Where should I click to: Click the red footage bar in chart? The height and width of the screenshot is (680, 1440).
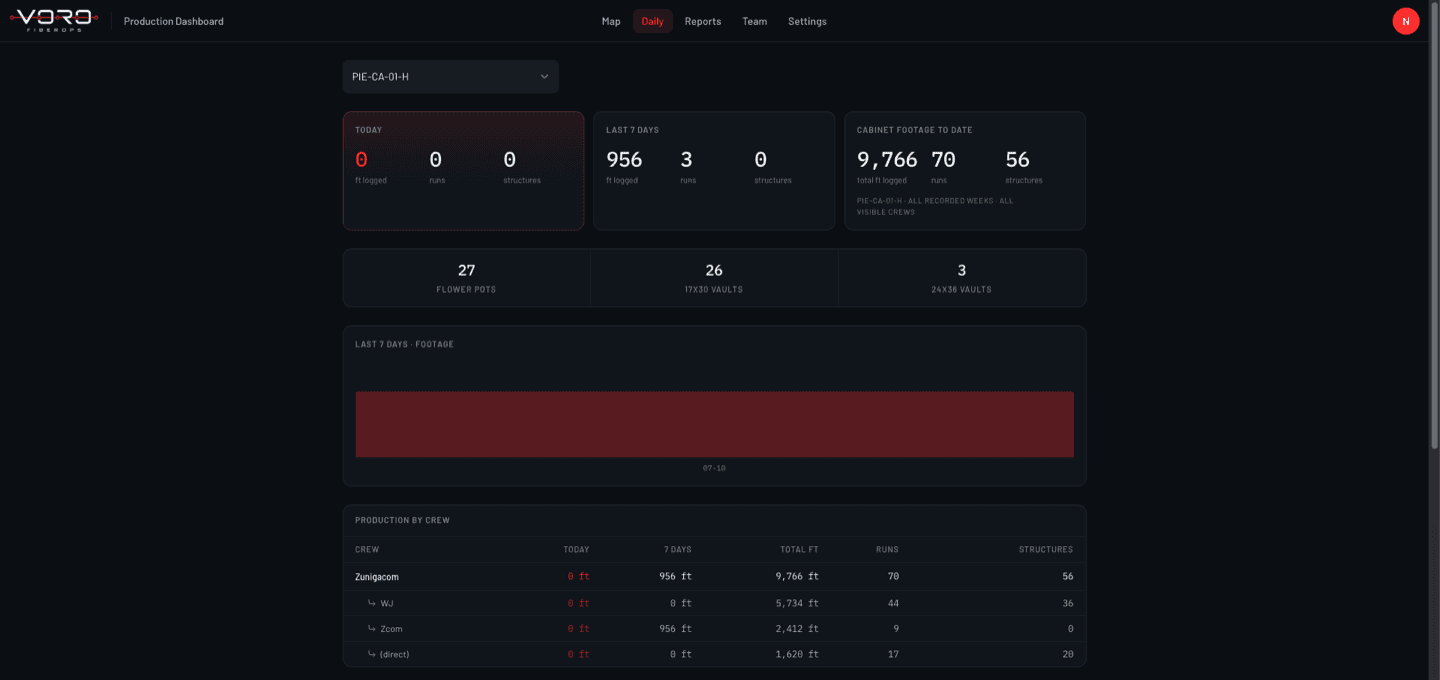[714, 424]
